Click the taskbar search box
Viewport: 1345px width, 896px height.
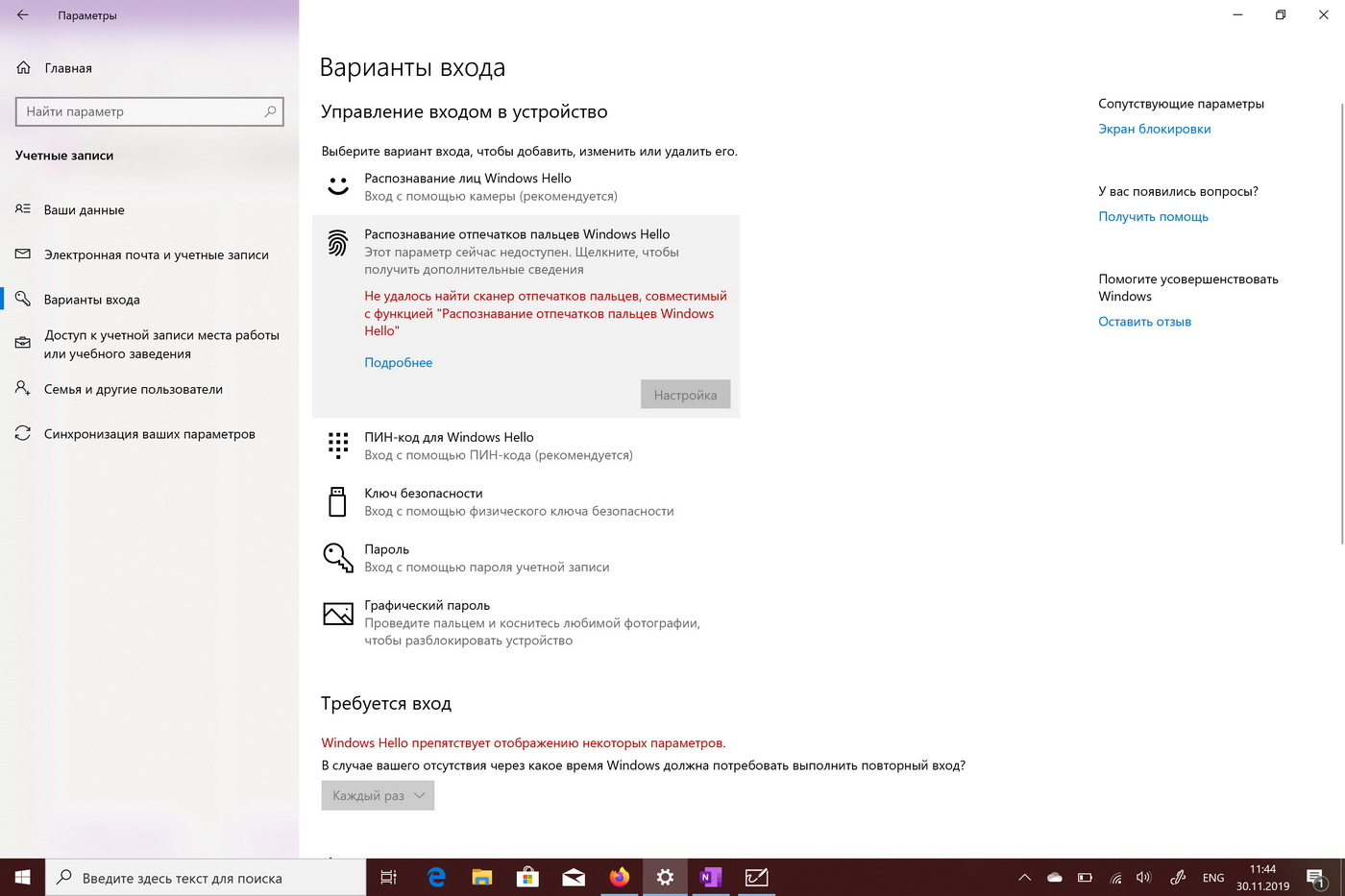tap(206, 877)
